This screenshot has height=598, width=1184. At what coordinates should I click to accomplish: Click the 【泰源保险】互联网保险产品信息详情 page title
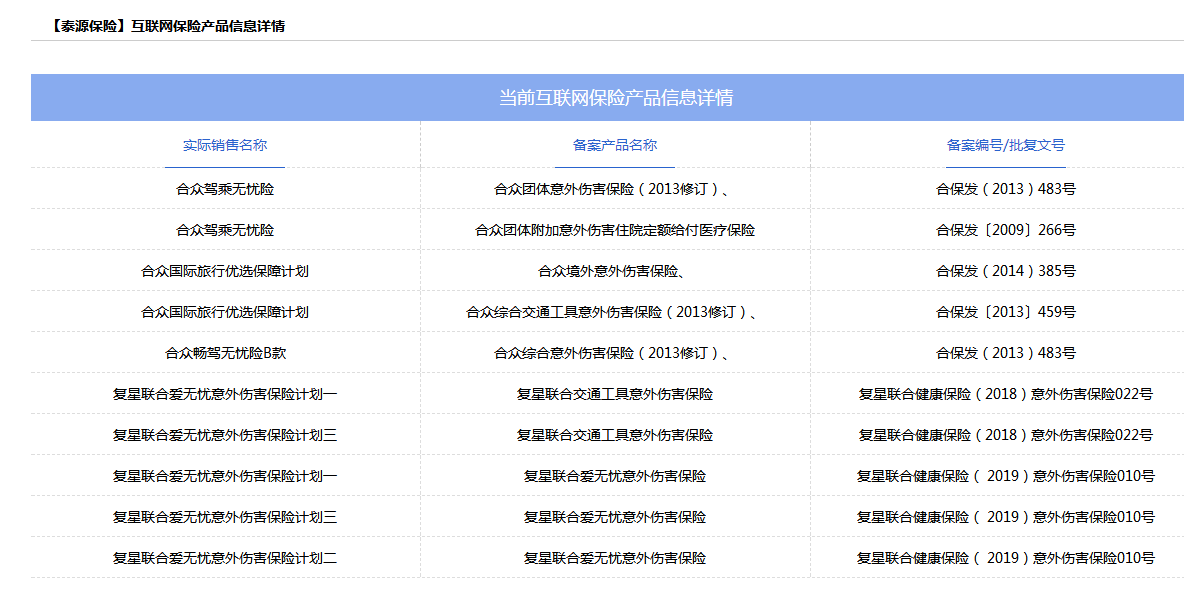(166, 26)
